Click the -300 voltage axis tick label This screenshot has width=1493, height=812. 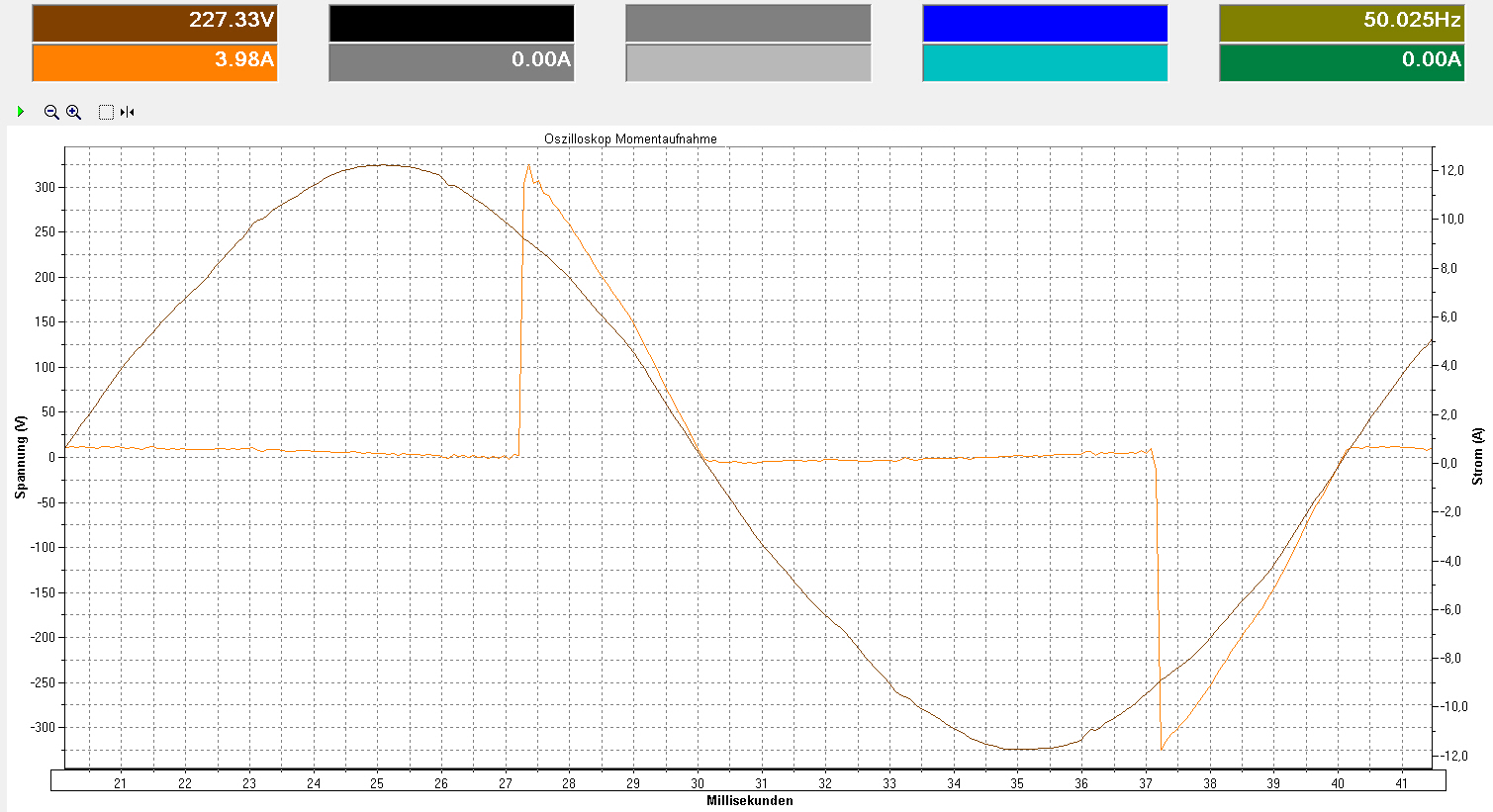tap(43, 728)
